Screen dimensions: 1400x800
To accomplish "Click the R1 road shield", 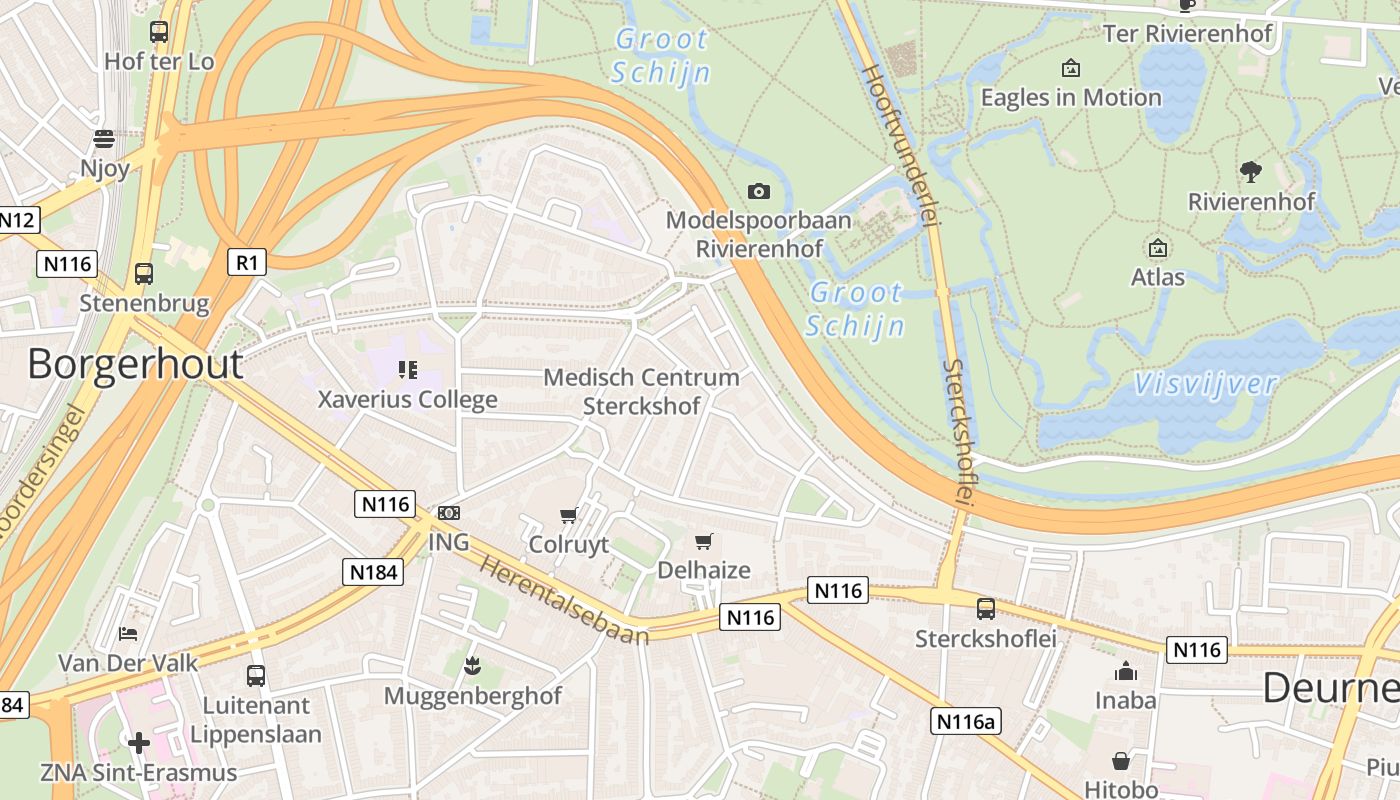I will tap(247, 262).
